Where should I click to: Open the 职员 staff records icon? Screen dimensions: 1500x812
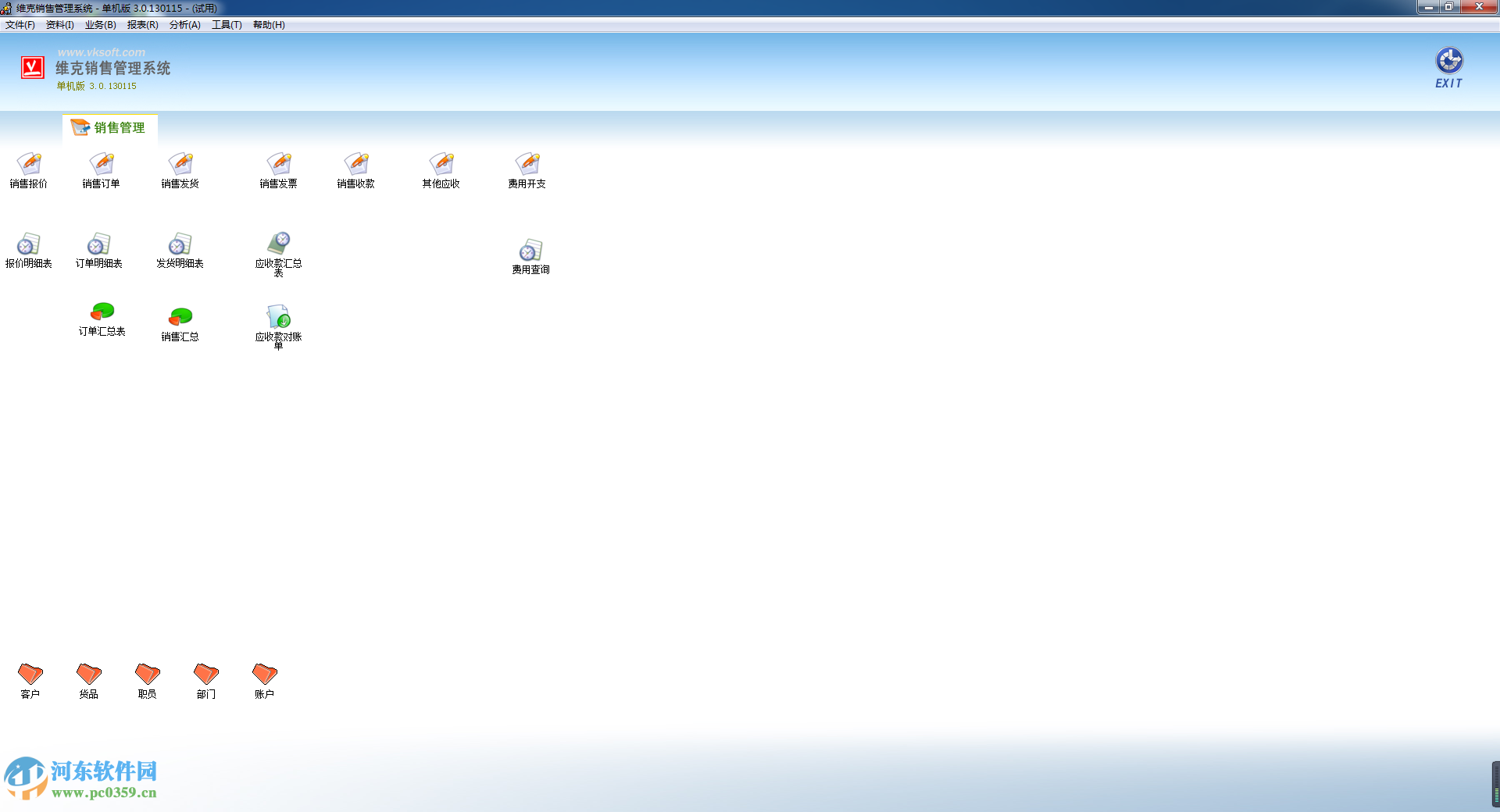(x=148, y=681)
